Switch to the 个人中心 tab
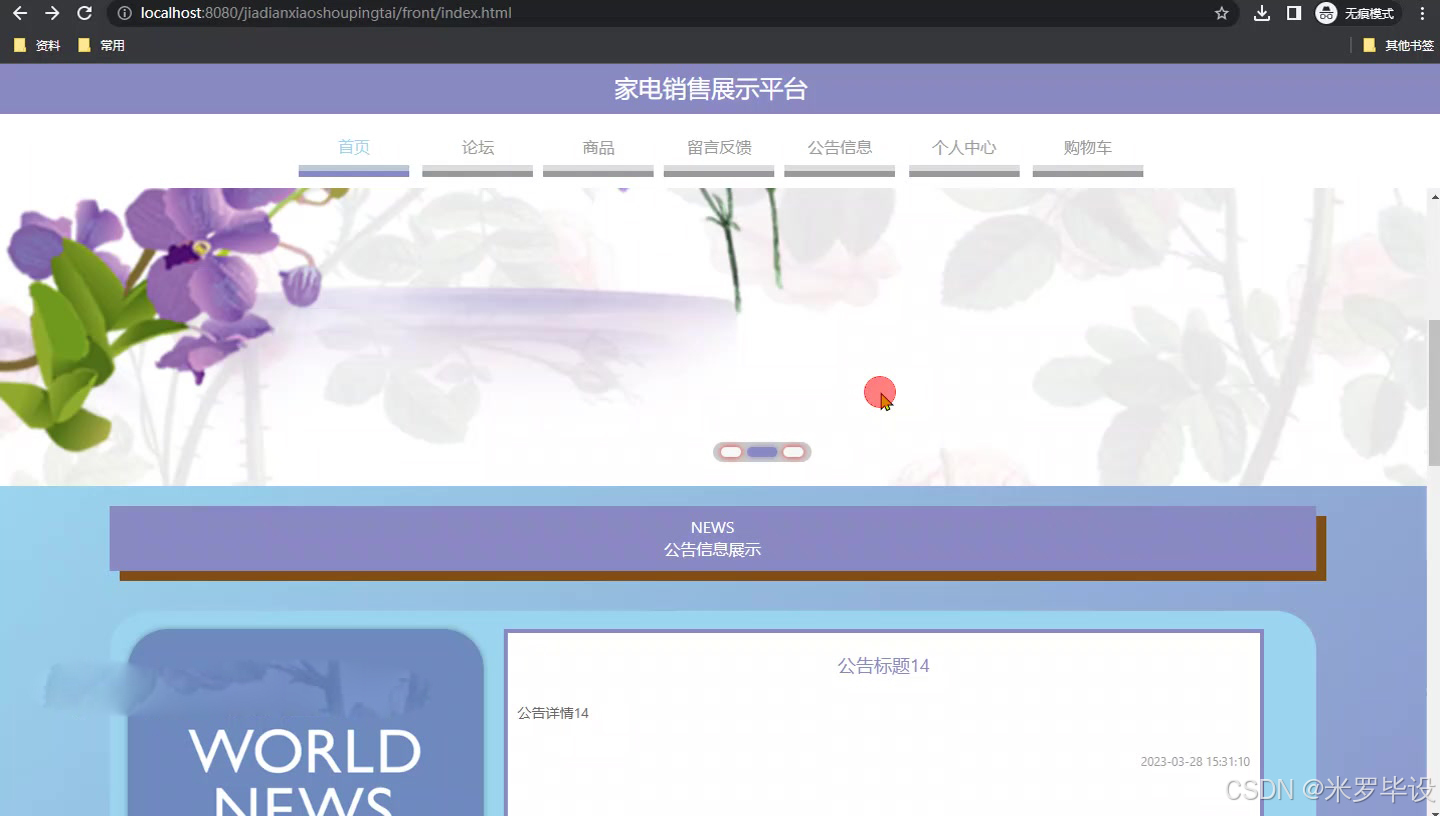1440x816 pixels. click(963, 147)
